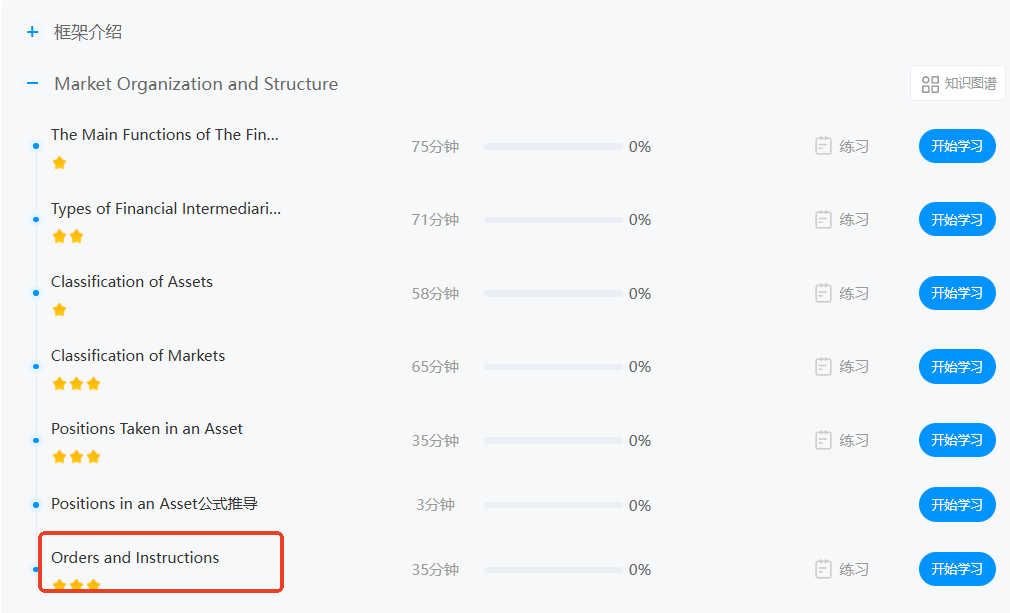Click the Market Organization and Structure heading
Image resolution: width=1010 pixels, height=613 pixels.
pos(196,84)
